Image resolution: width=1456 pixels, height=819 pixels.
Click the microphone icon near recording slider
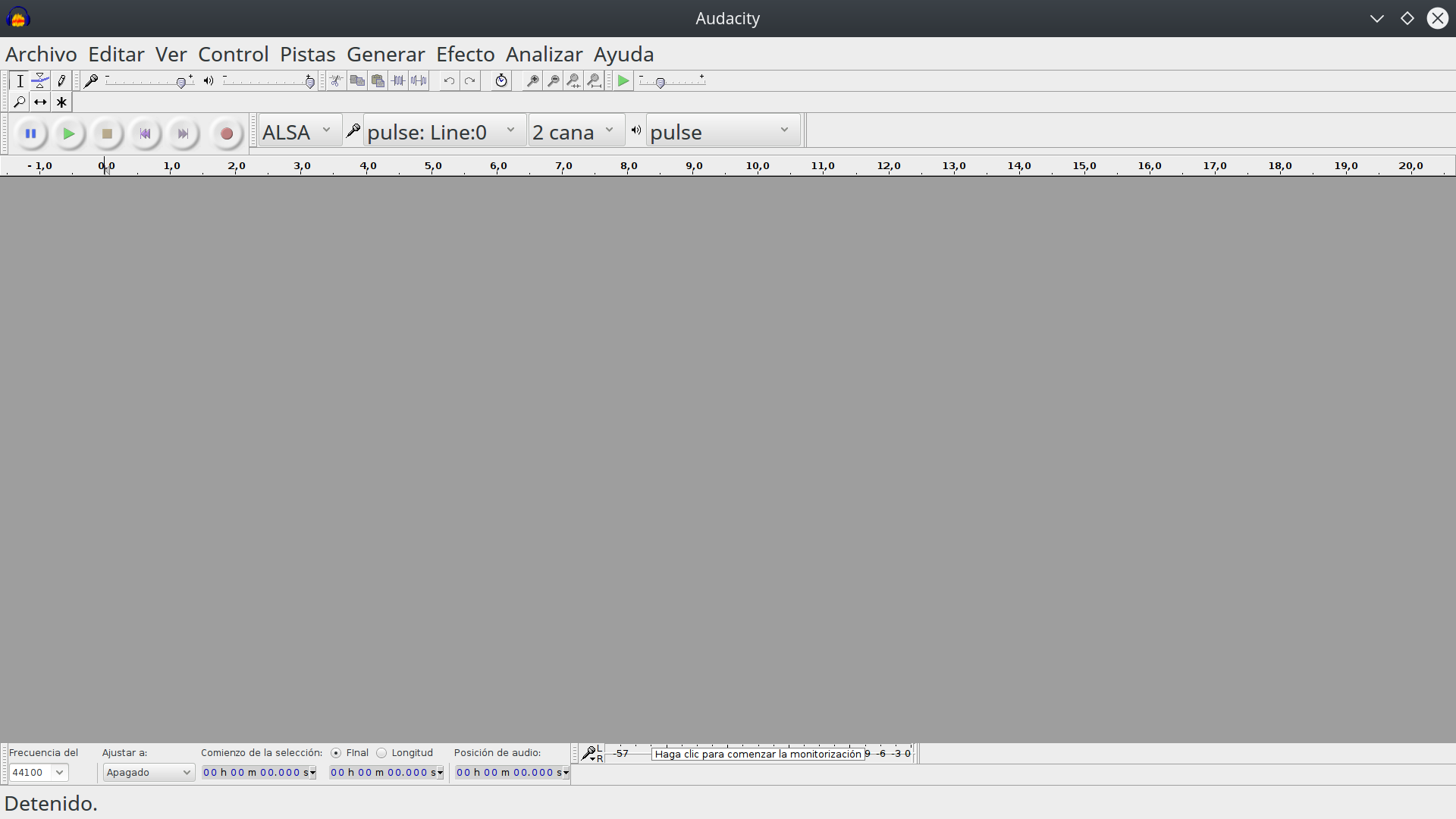pos(91,81)
